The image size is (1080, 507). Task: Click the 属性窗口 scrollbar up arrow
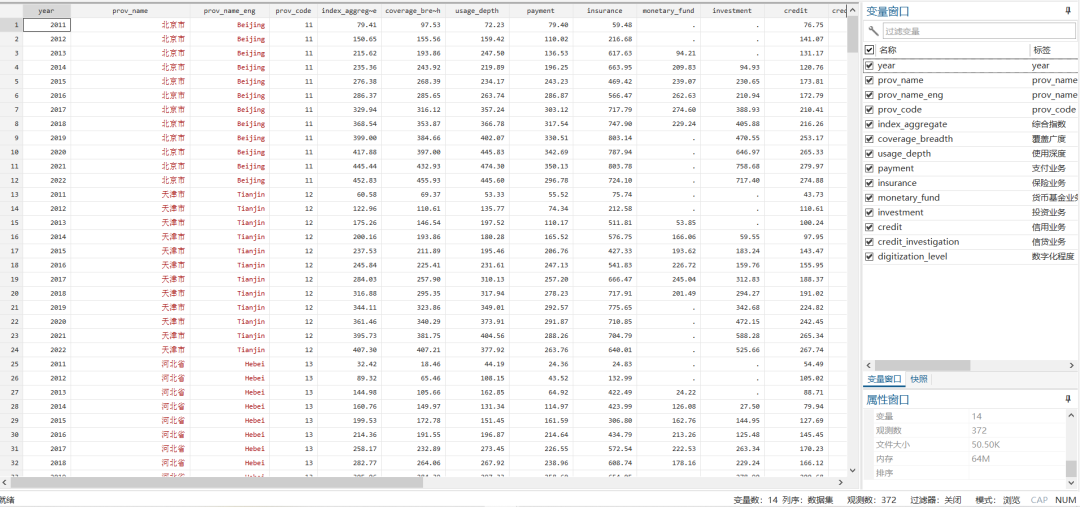[x=1070, y=414]
